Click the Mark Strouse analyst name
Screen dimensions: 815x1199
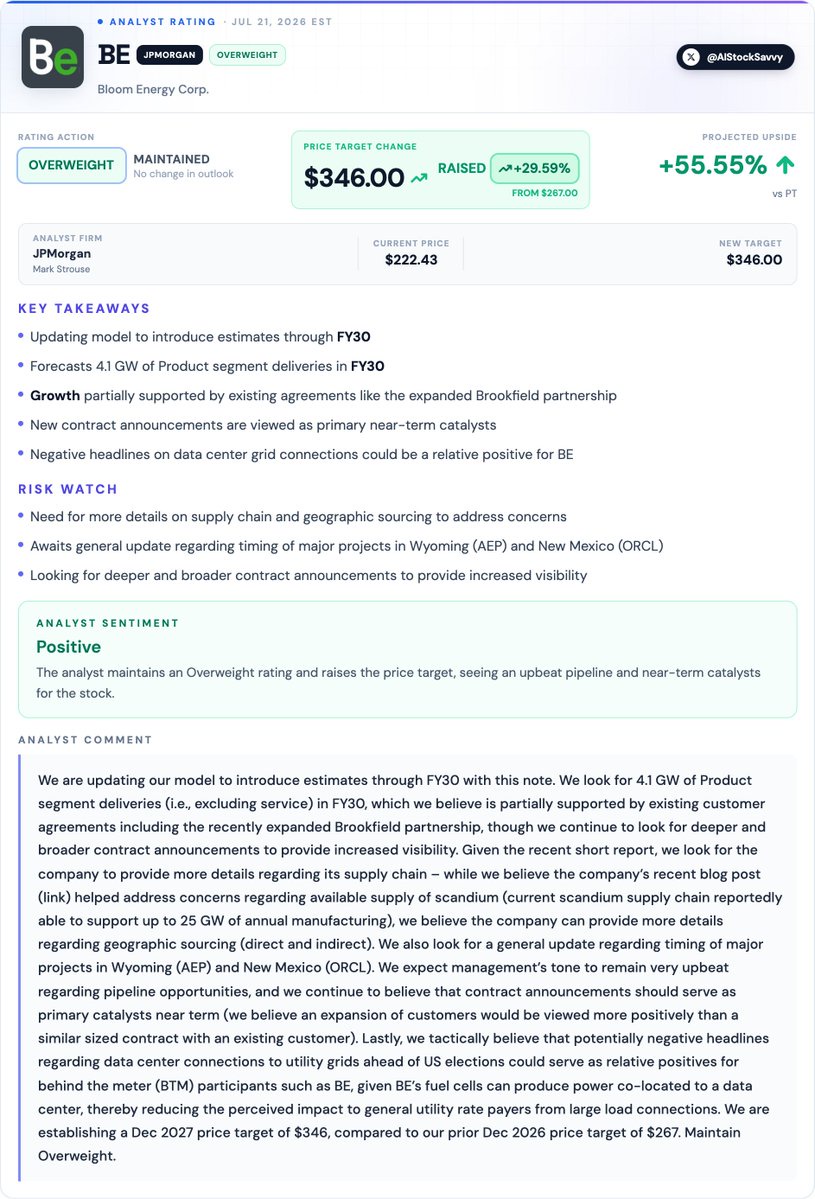(x=61, y=269)
